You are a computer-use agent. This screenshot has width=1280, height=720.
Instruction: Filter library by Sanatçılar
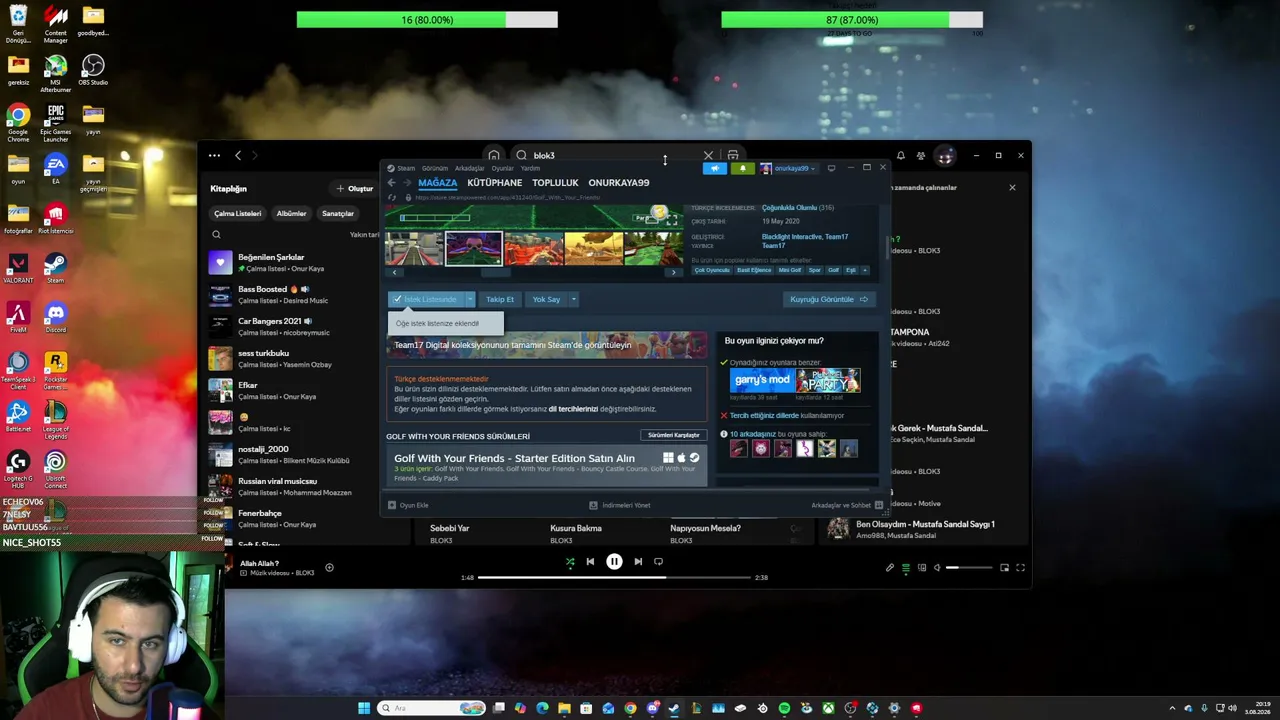[x=338, y=213]
